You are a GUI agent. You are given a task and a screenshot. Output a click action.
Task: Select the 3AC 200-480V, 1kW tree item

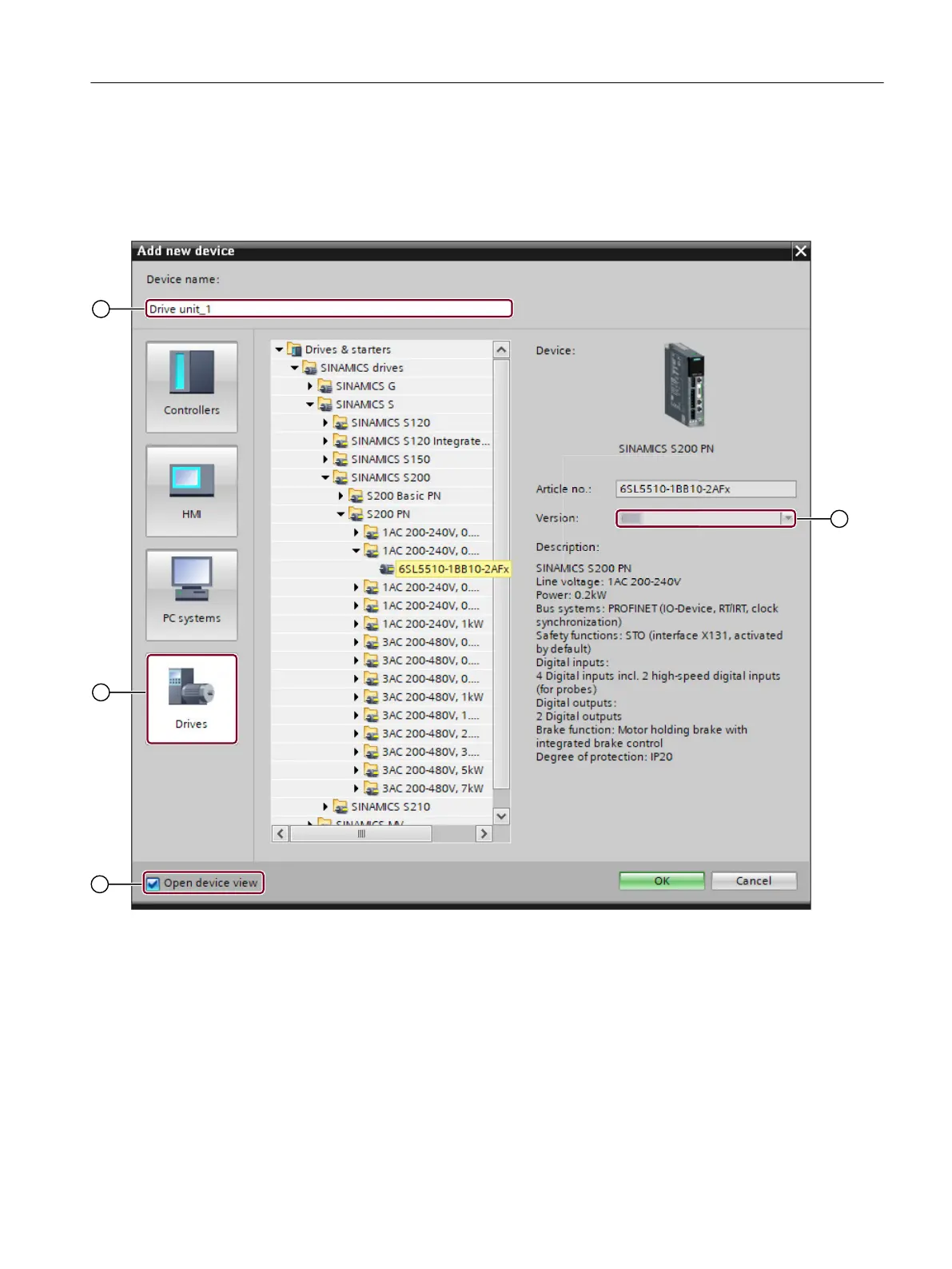[x=432, y=697]
